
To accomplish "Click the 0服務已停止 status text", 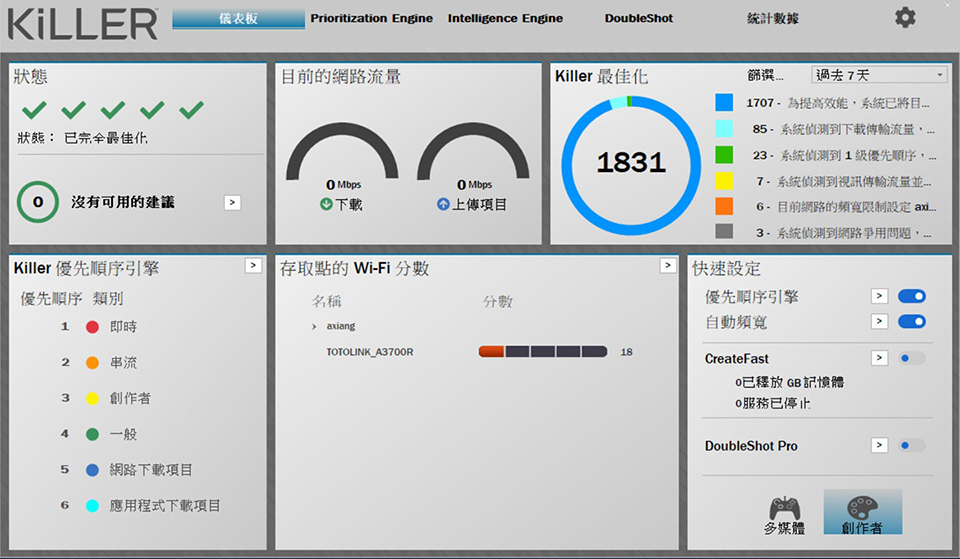I will [x=773, y=403].
